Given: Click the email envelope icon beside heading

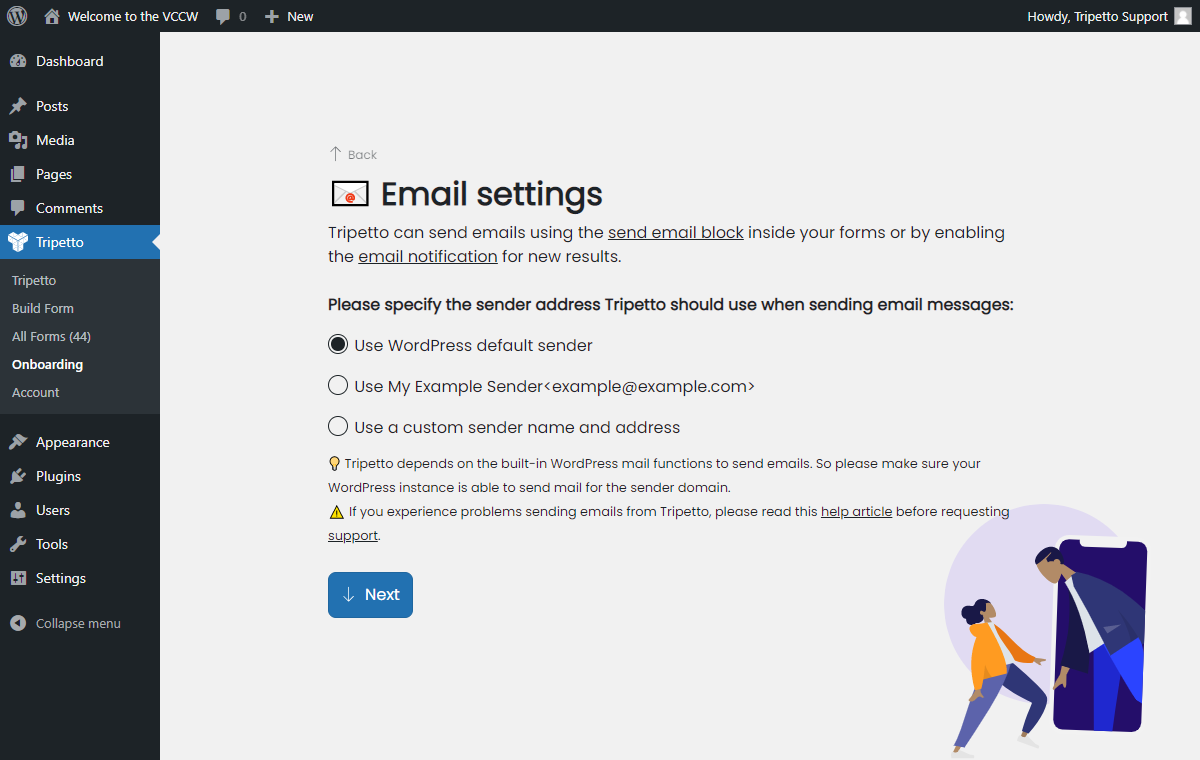Looking at the screenshot, I should (x=350, y=194).
